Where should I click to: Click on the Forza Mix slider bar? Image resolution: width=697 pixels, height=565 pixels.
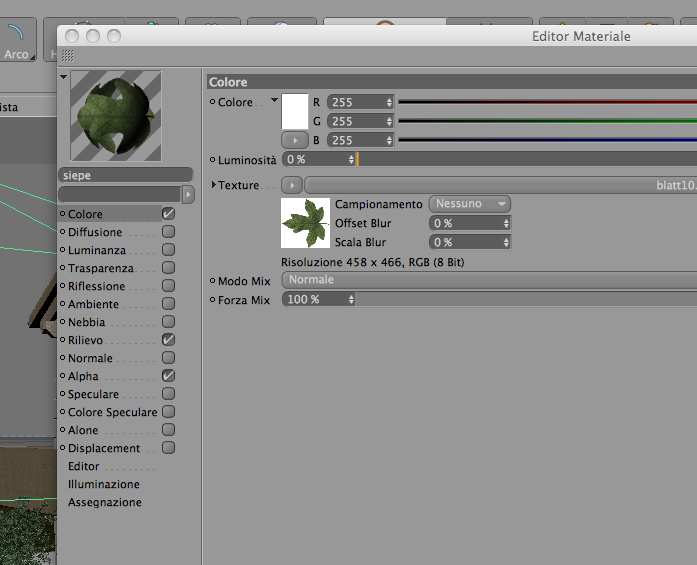(x=527, y=300)
